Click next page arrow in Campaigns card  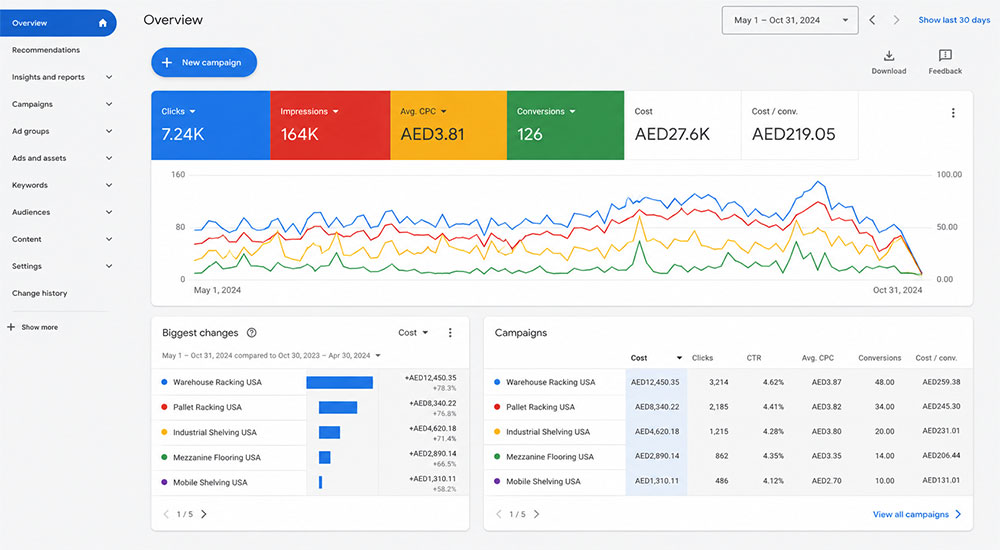coord(536,514)
